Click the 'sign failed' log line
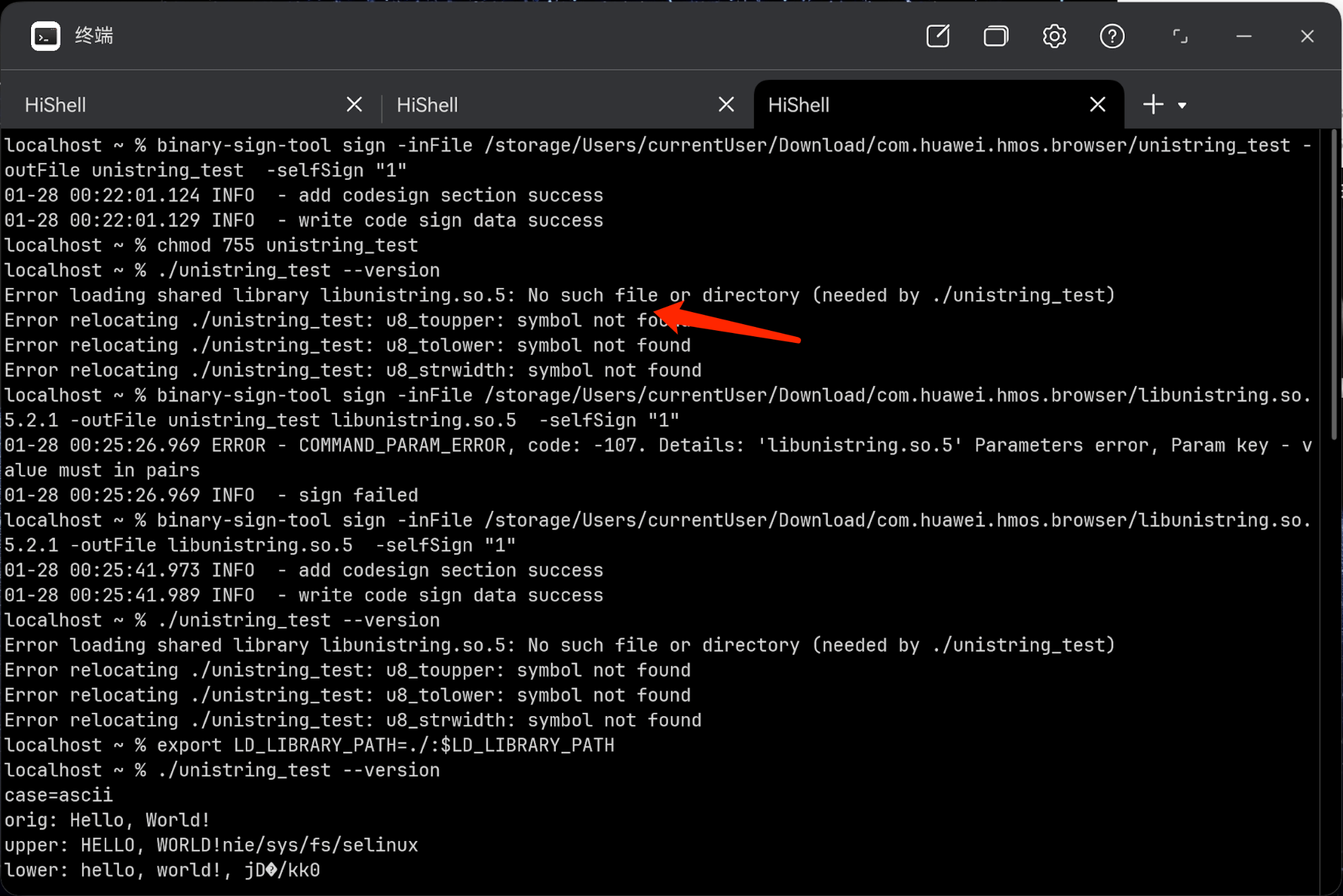1343x896 pixels. click(x=357, y=495)
